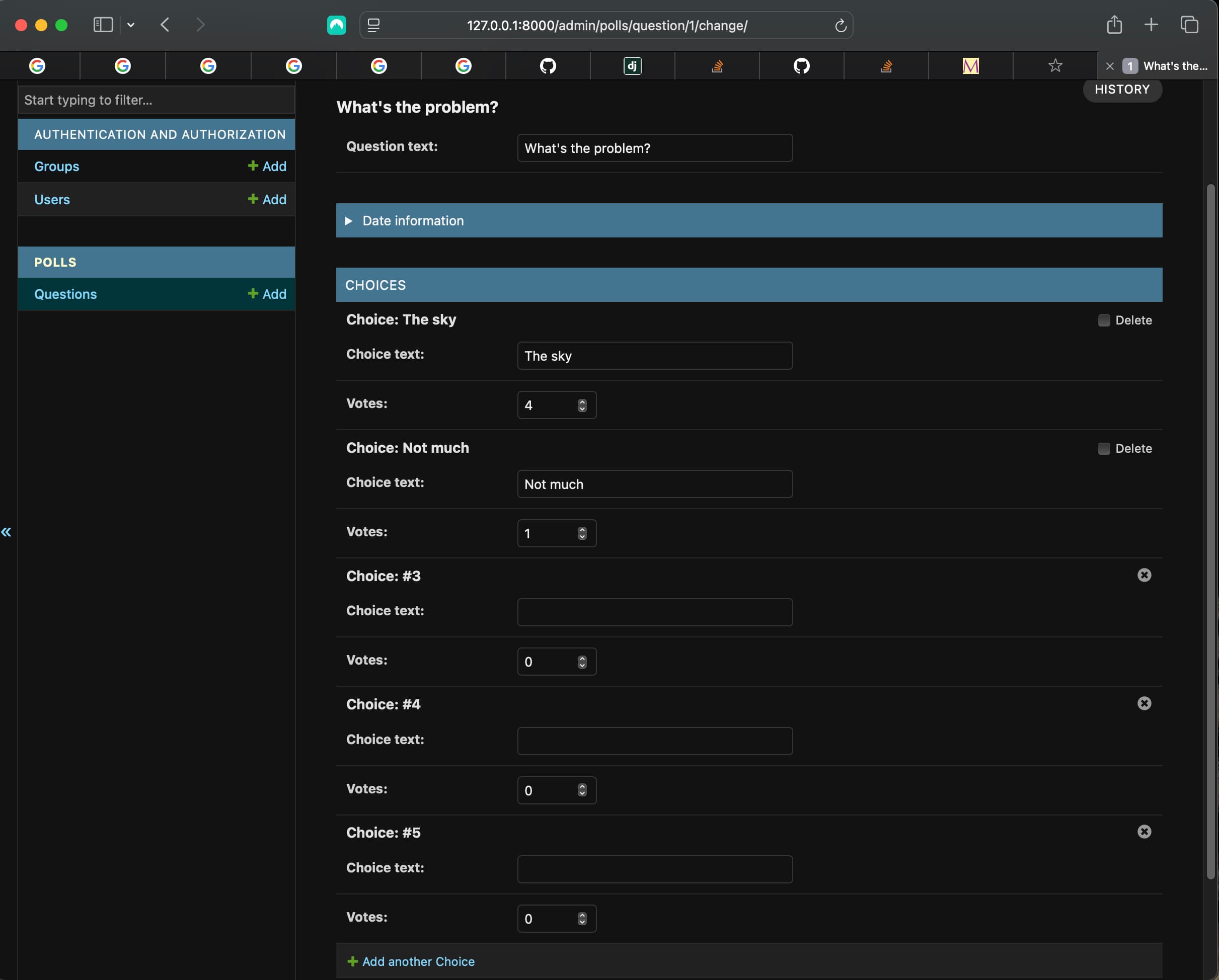1219x980 pixels.
Task: Click the teal extension icon in toolbar
Action: pyautogui.click(x=336, y=25)
